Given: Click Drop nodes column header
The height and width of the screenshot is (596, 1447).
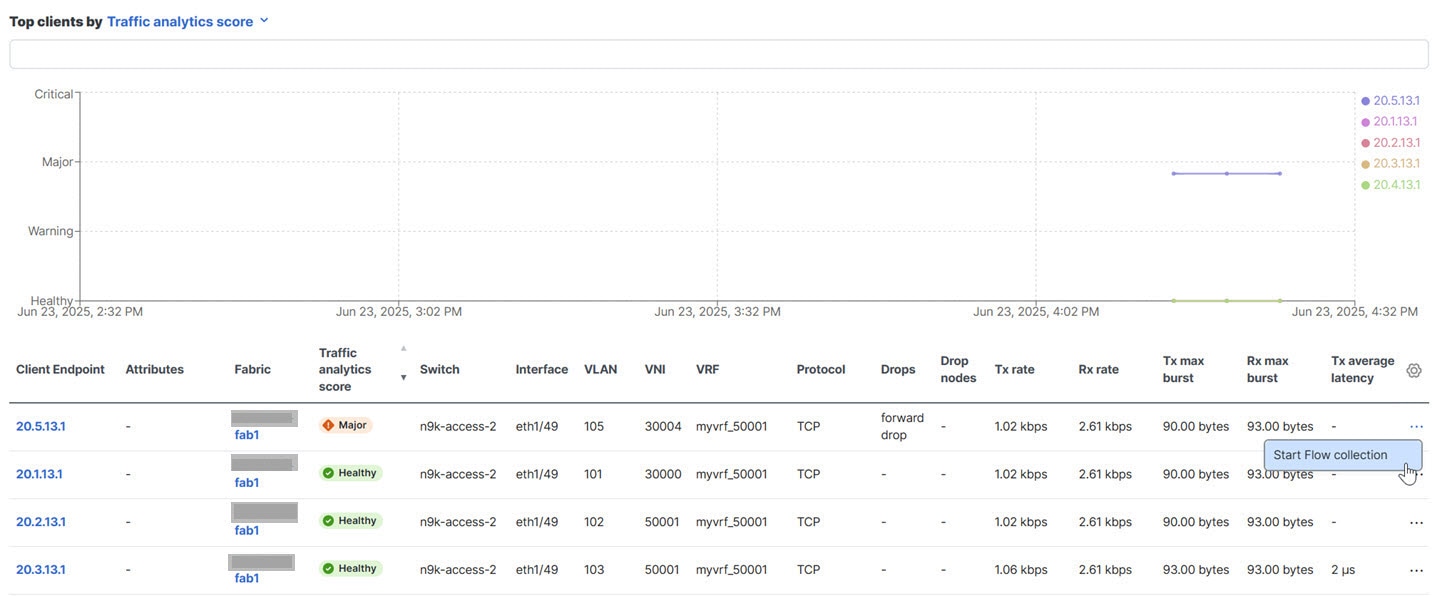Looking at the screenshot, I should pos(958,370).
